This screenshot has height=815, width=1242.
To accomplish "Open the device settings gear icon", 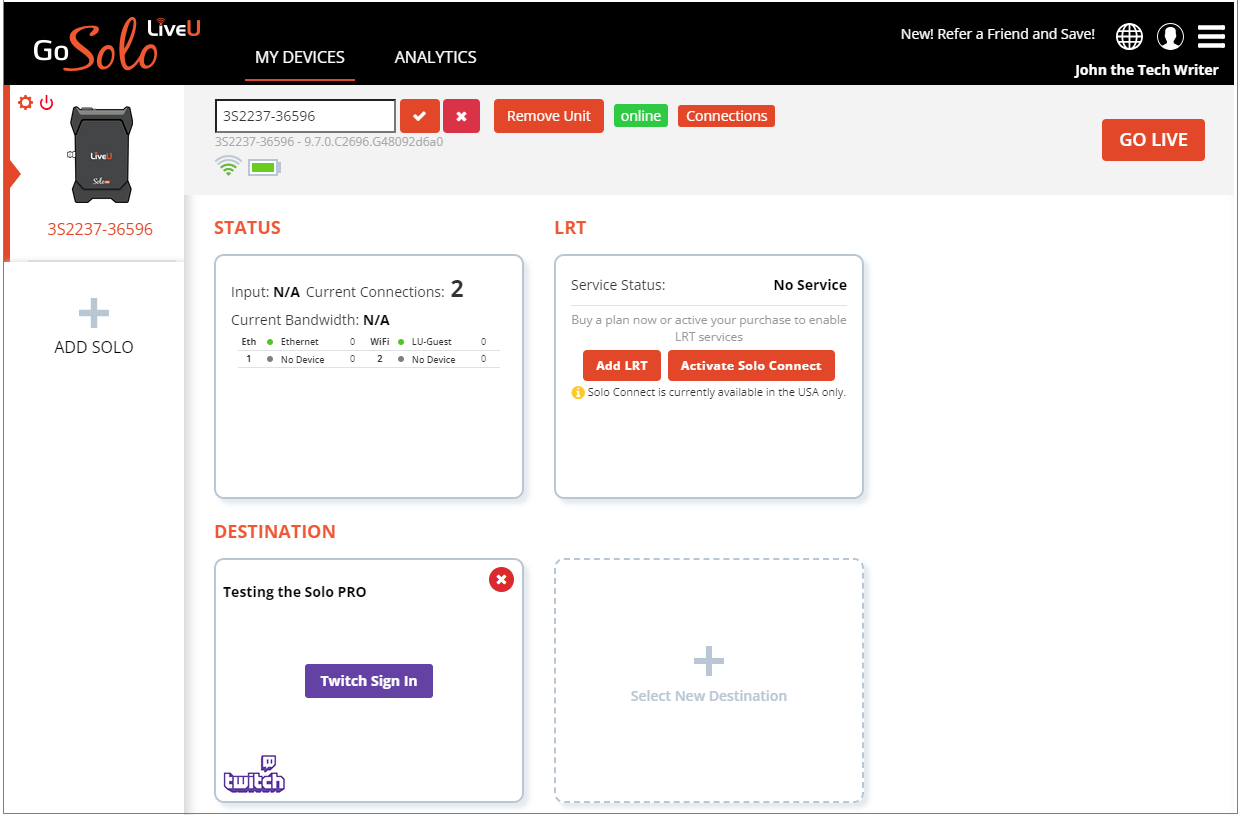I will (x=26, y=103).
